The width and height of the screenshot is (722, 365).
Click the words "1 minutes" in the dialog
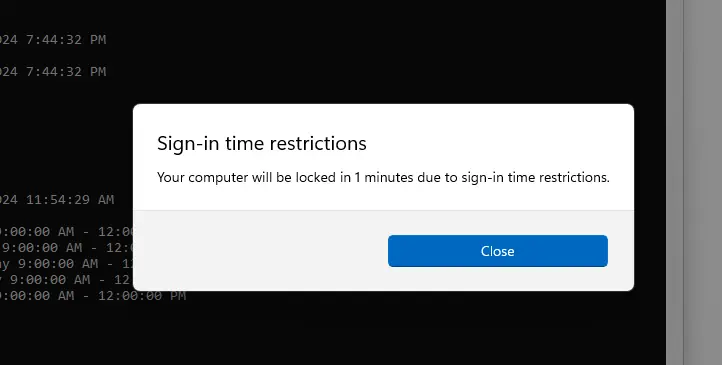click(x=384, y=177)
